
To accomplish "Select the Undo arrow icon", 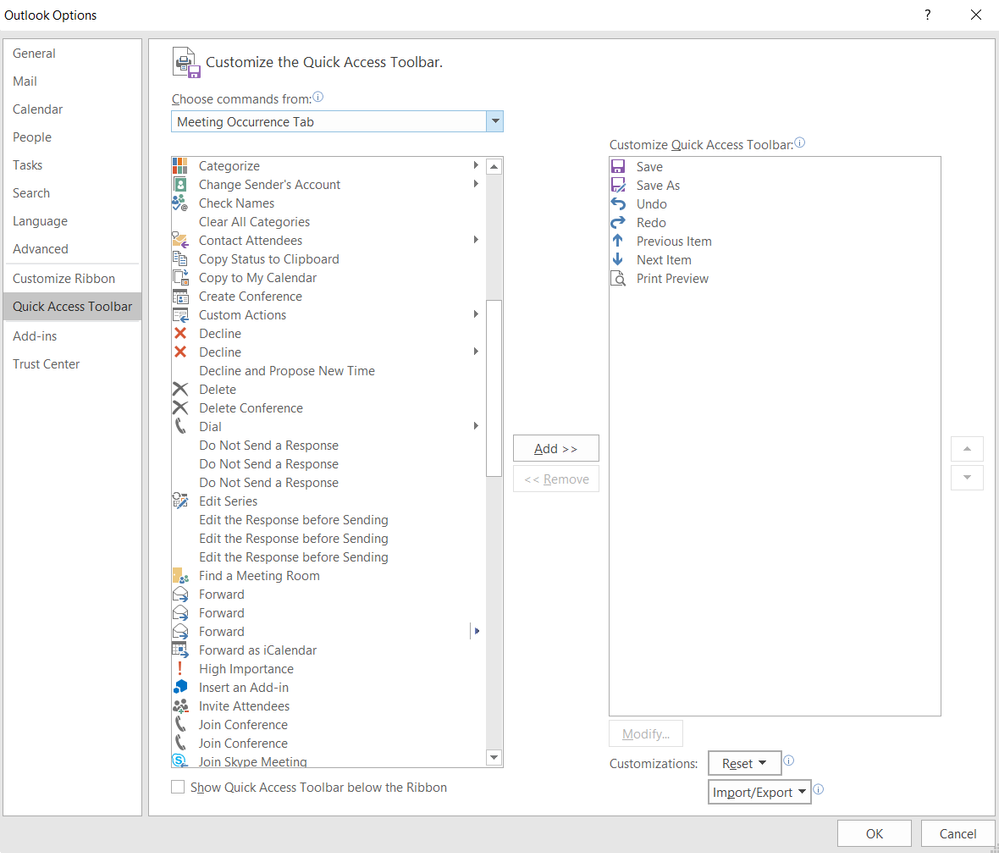I will point(618,204).
